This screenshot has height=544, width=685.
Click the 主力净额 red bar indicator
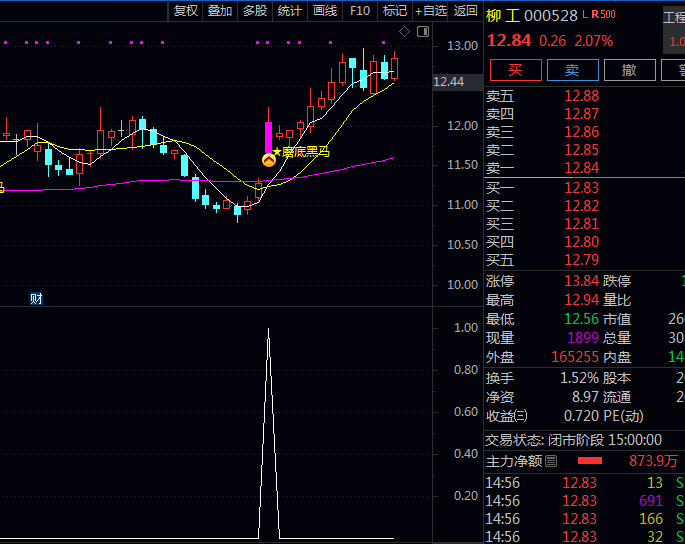(x=590, y=461)
